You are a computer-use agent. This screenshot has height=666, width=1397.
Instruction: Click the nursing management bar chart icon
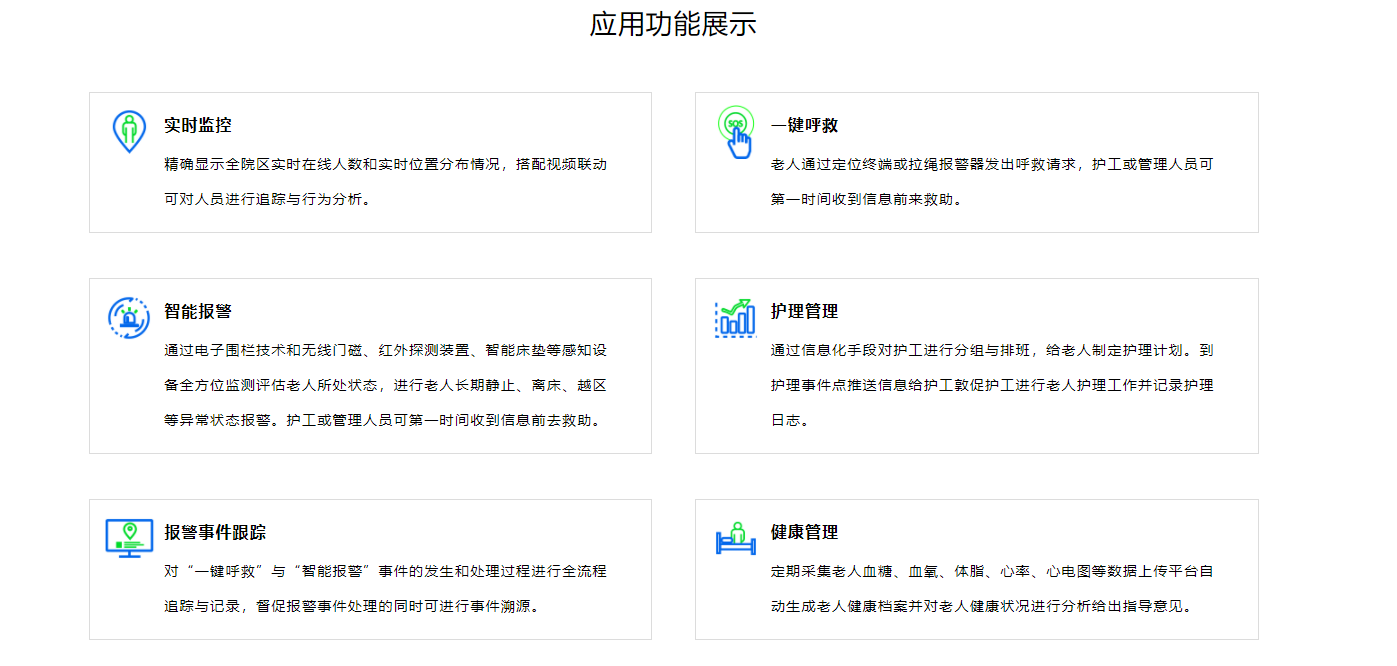click(735, 318)
